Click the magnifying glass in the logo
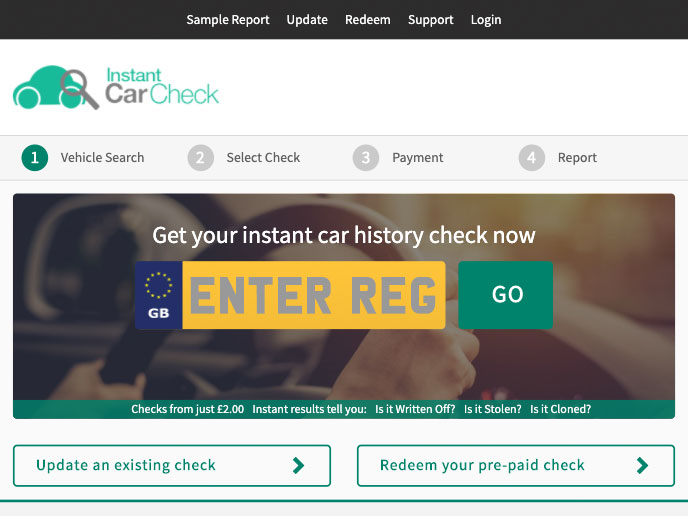The image size is (688, 516). 79,89
